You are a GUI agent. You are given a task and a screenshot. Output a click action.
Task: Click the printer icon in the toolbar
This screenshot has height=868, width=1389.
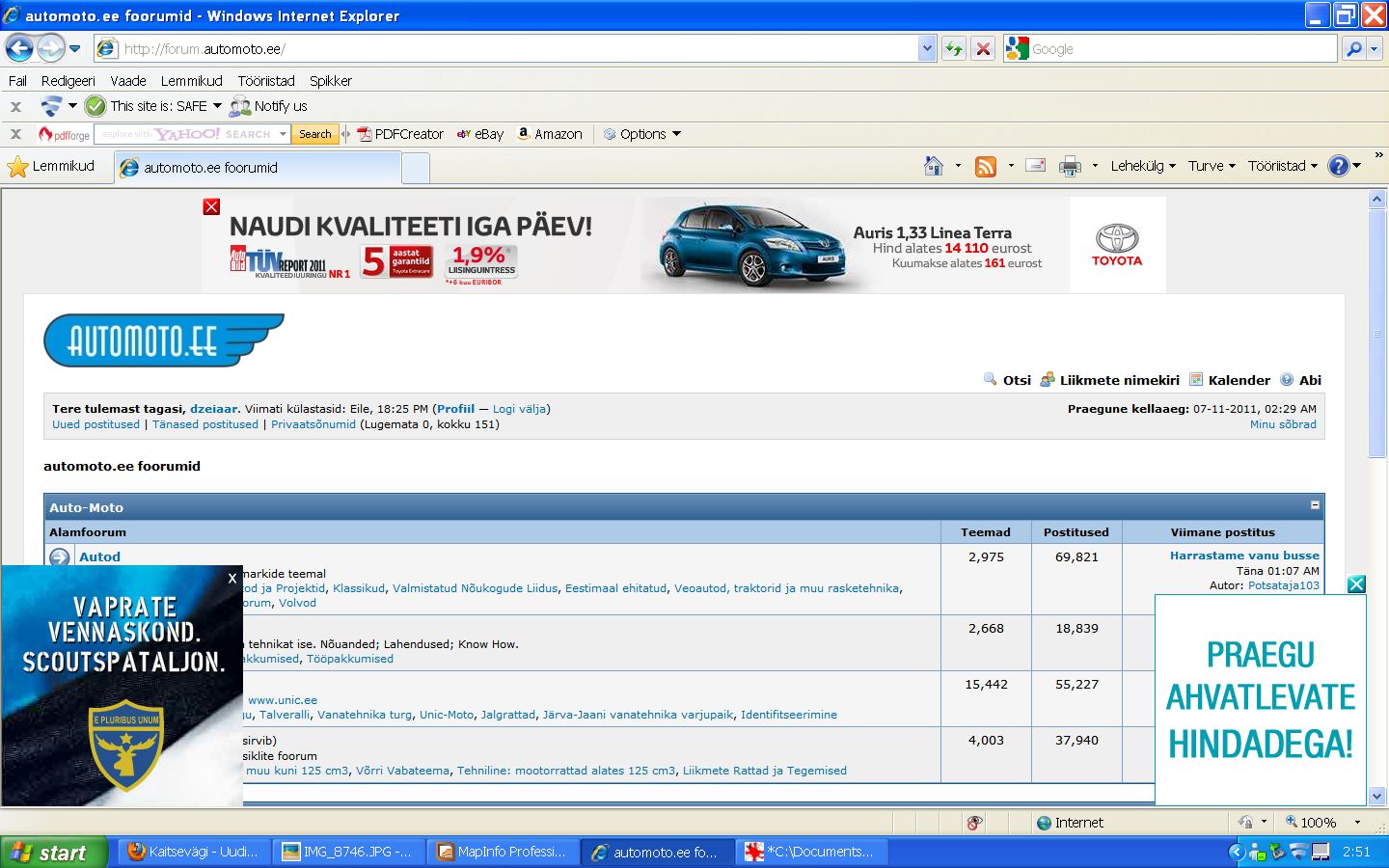(1070, 167)
